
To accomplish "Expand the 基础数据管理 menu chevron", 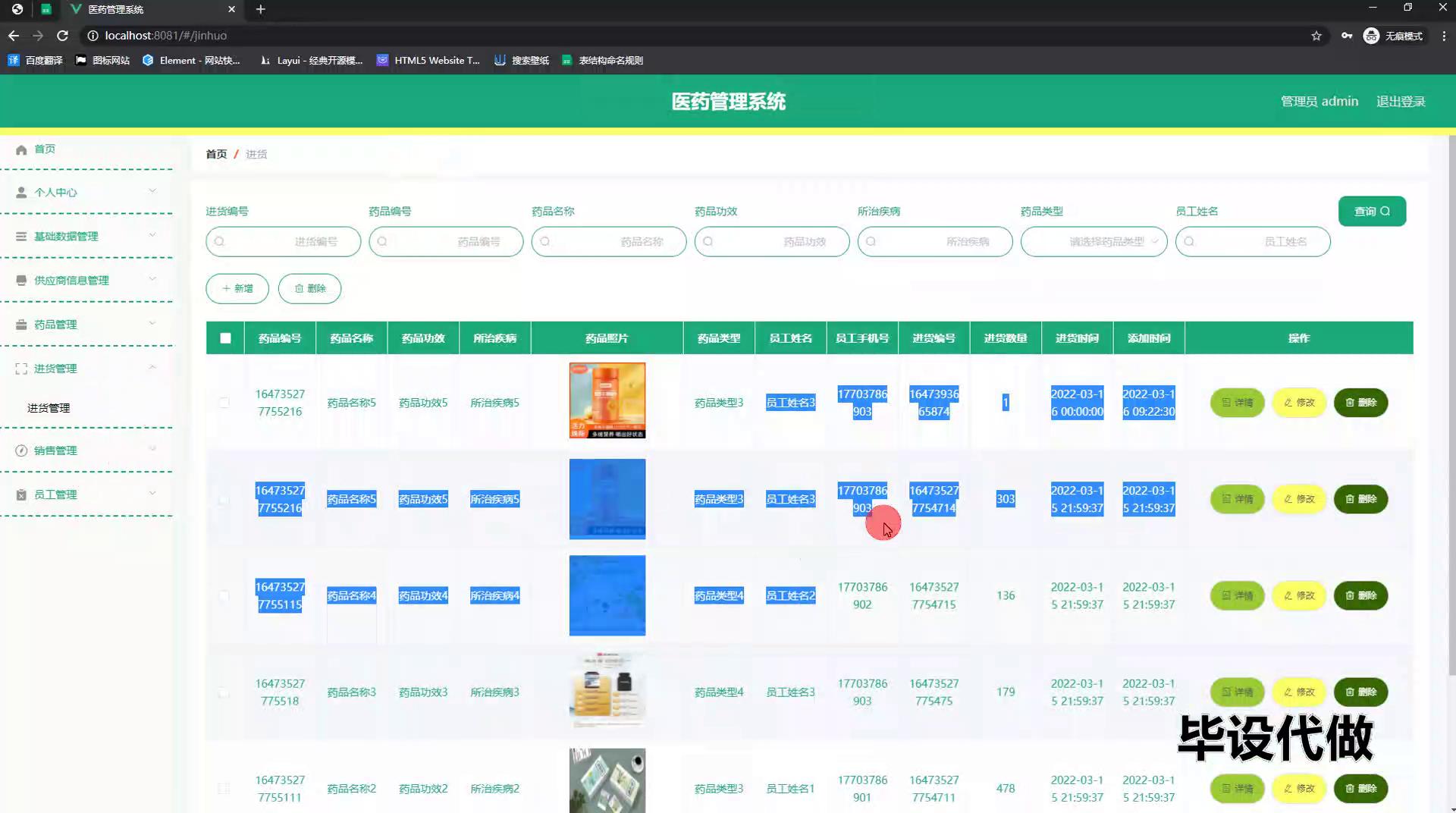I will [x=152, y=235].
